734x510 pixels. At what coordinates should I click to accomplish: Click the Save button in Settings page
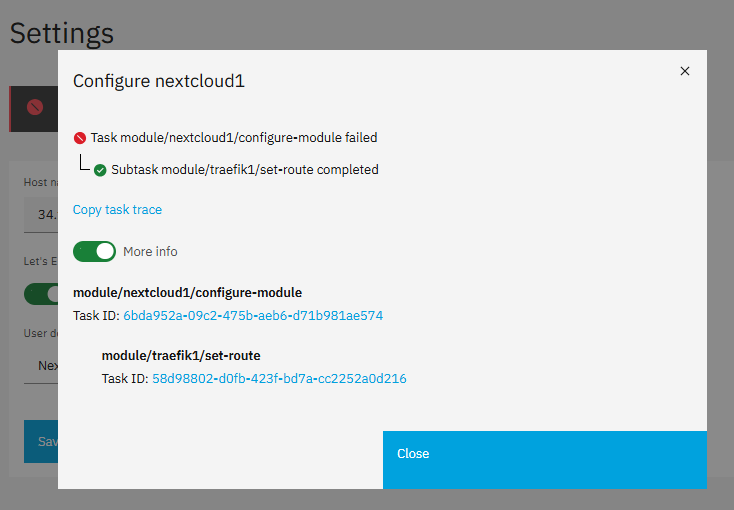click(x=41, y=441)
